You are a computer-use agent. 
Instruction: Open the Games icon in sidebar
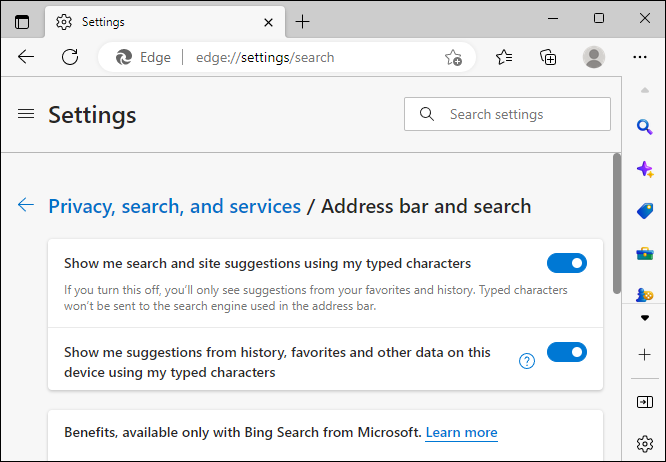point(645,294)
